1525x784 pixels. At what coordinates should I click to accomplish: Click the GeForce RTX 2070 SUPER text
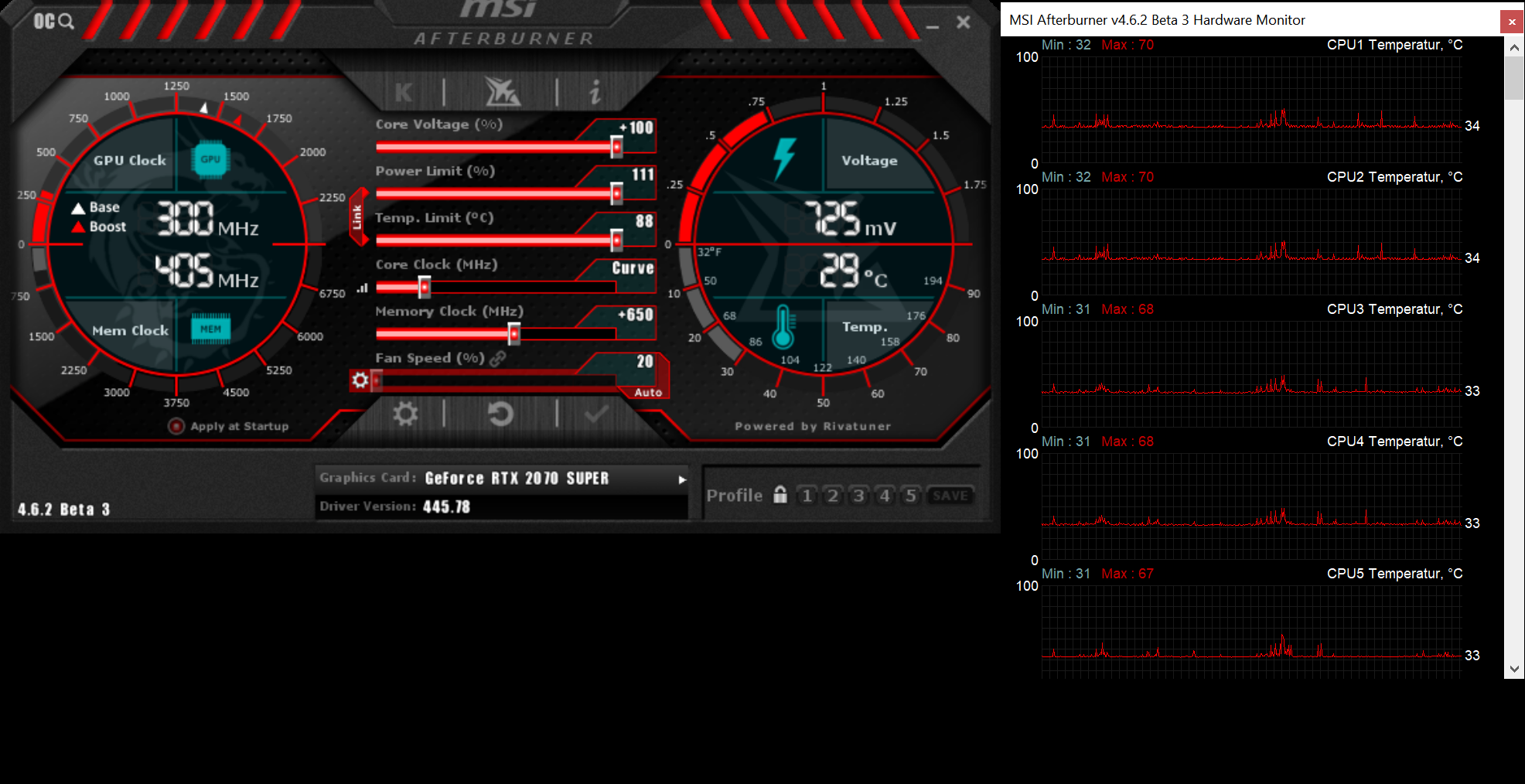coord(517,479)
